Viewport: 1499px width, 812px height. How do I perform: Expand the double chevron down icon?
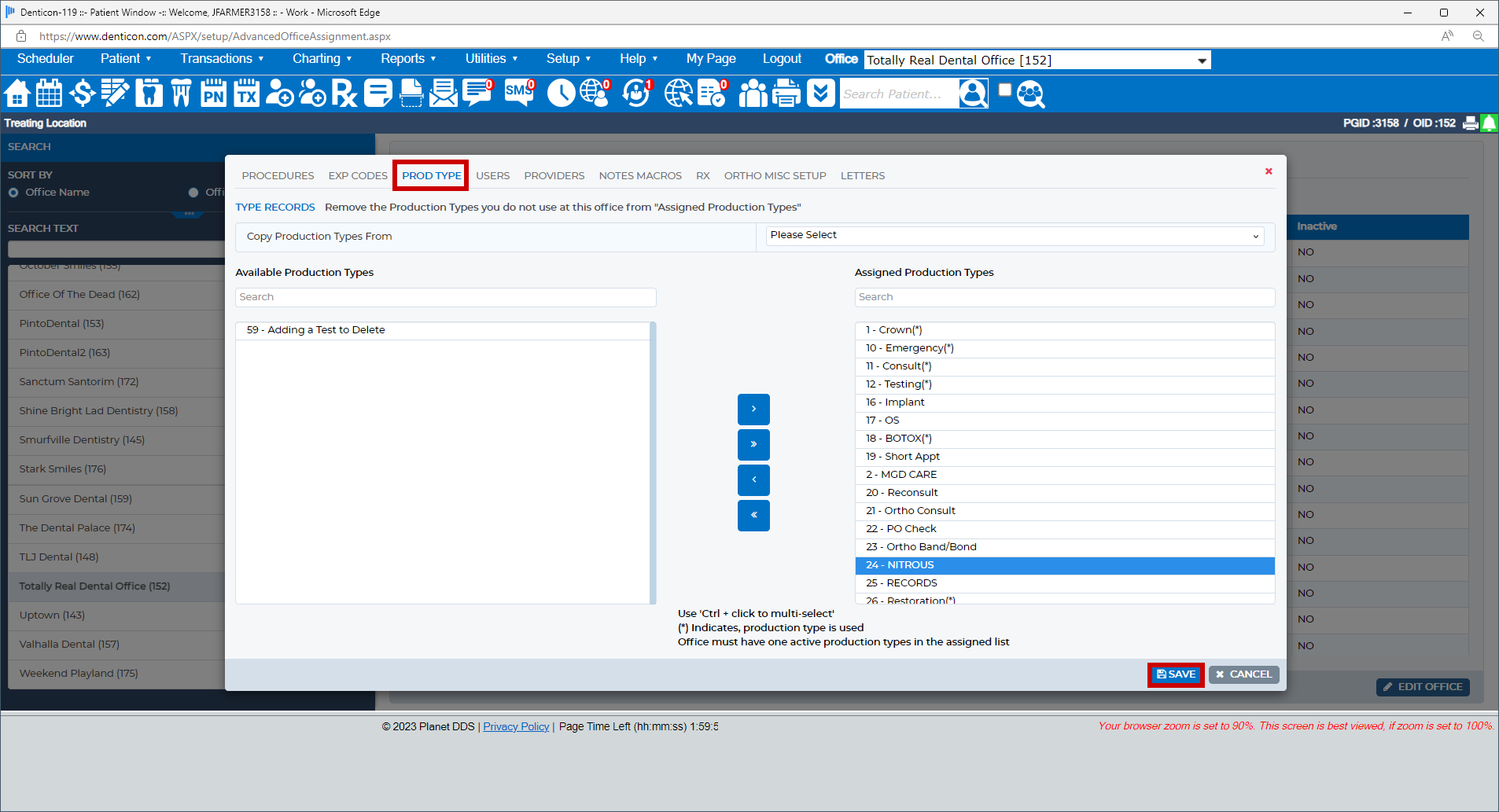tap(820, 94)
